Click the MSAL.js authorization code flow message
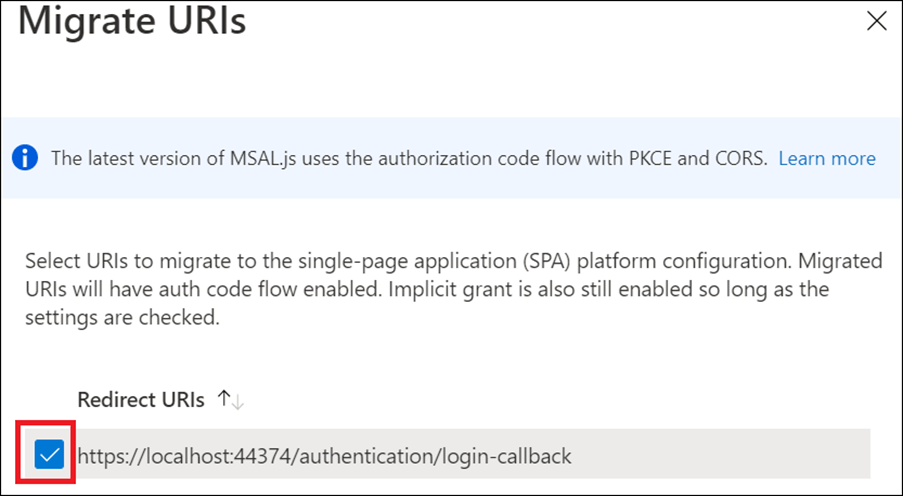The width and height of the screenshot is (903, 496). click(x=409, y=158)
